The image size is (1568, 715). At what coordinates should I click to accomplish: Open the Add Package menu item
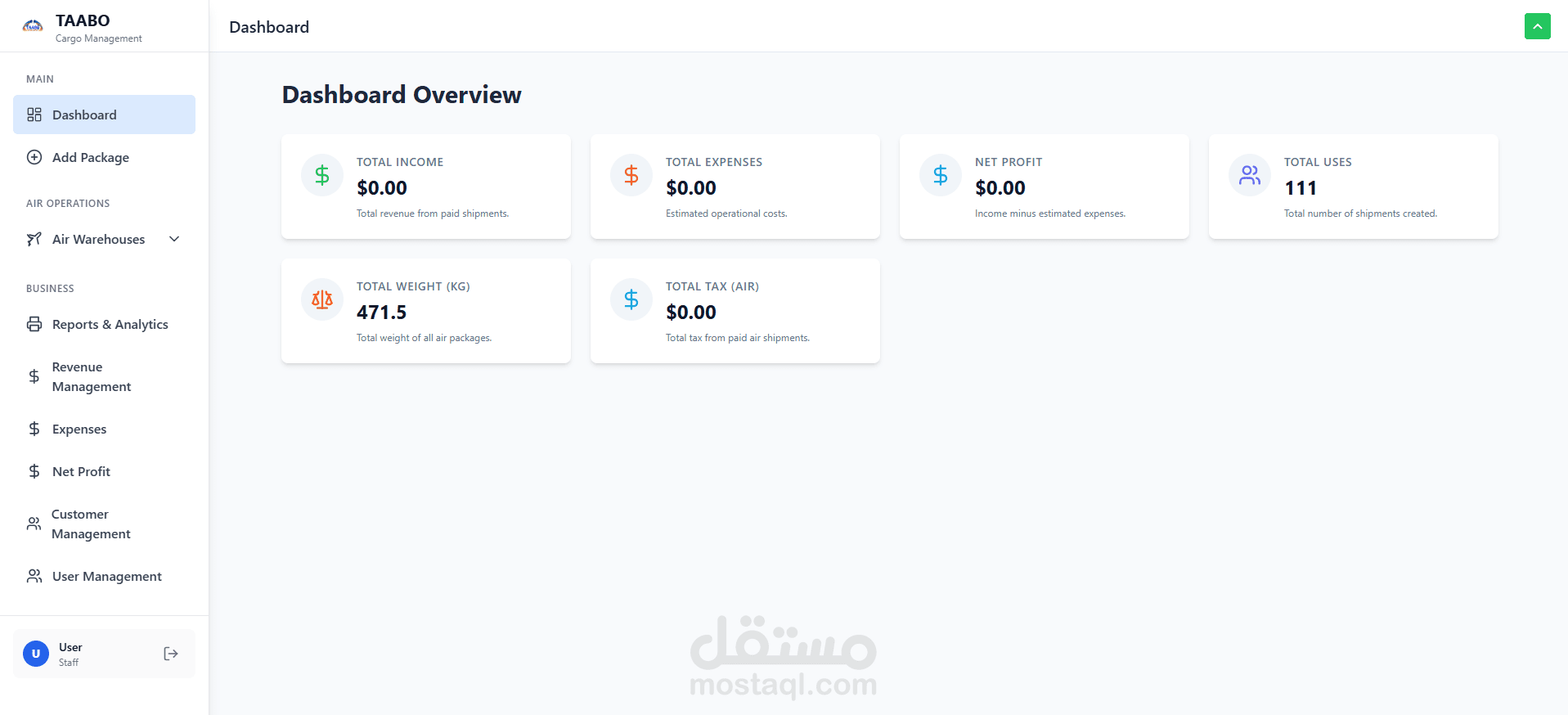(104, 157)
